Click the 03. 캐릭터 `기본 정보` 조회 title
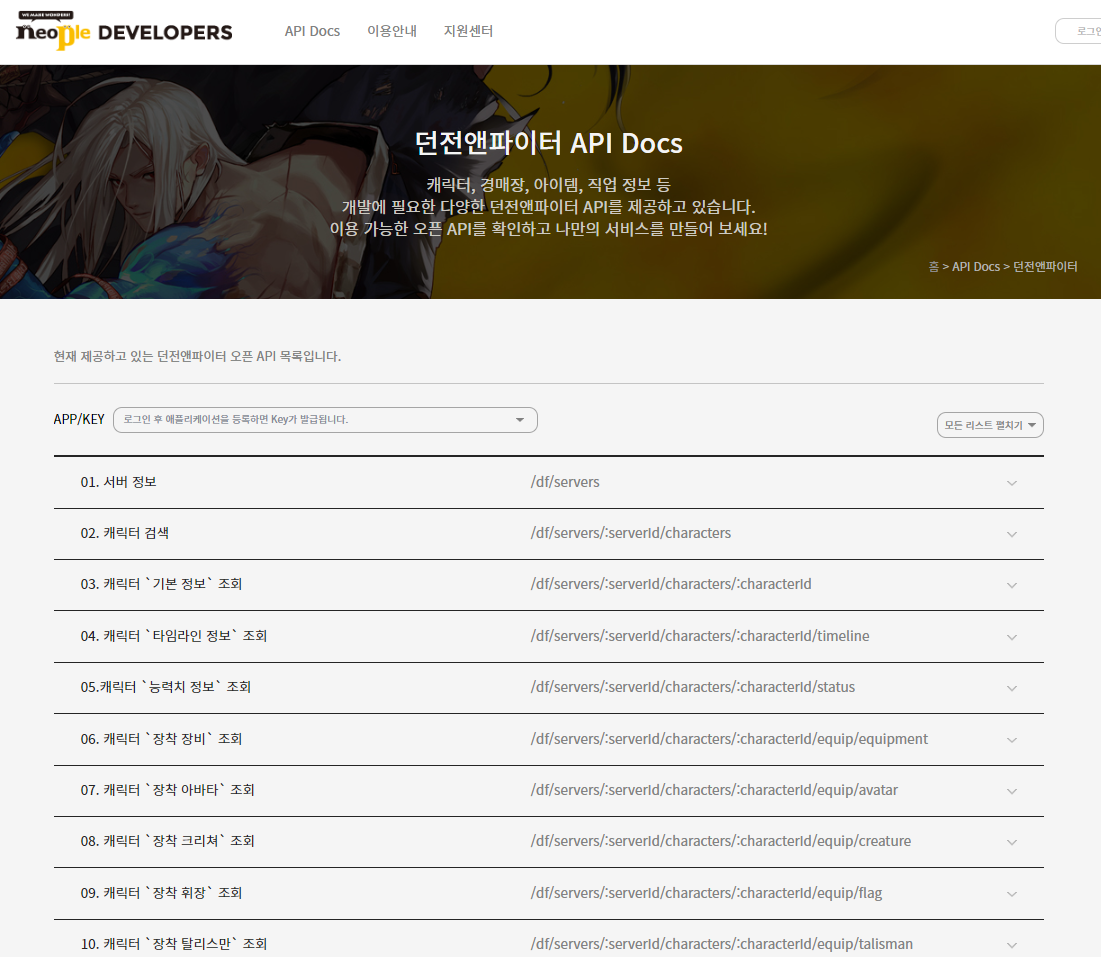1101x957 pixels. pos(161,584)
